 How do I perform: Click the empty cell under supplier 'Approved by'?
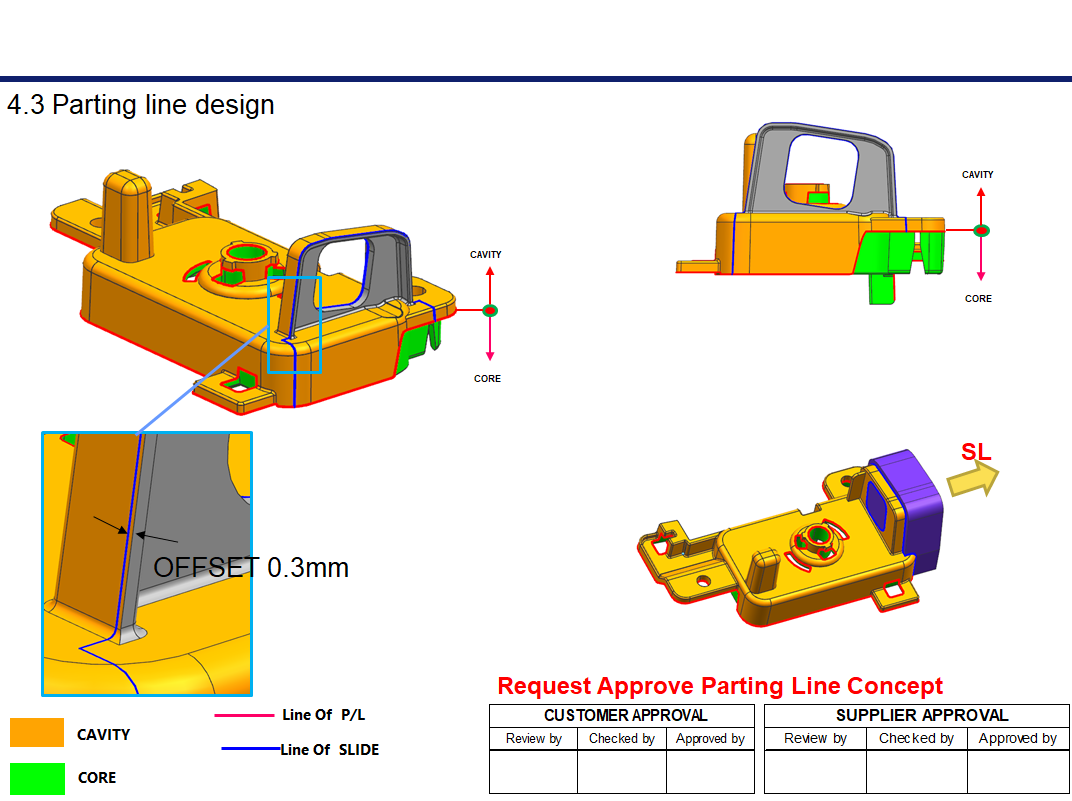click(1017, 771)
